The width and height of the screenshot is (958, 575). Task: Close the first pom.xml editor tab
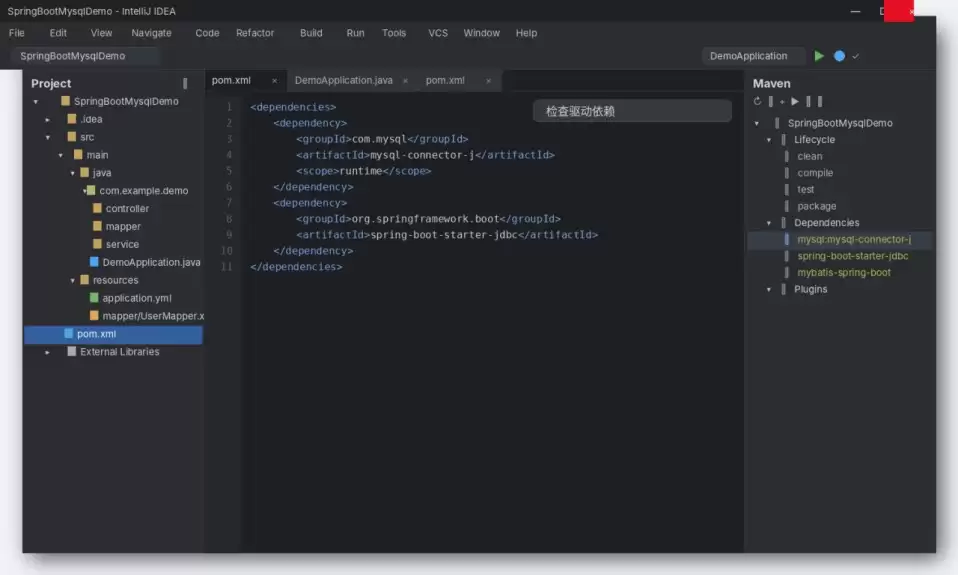coord(274,81)
